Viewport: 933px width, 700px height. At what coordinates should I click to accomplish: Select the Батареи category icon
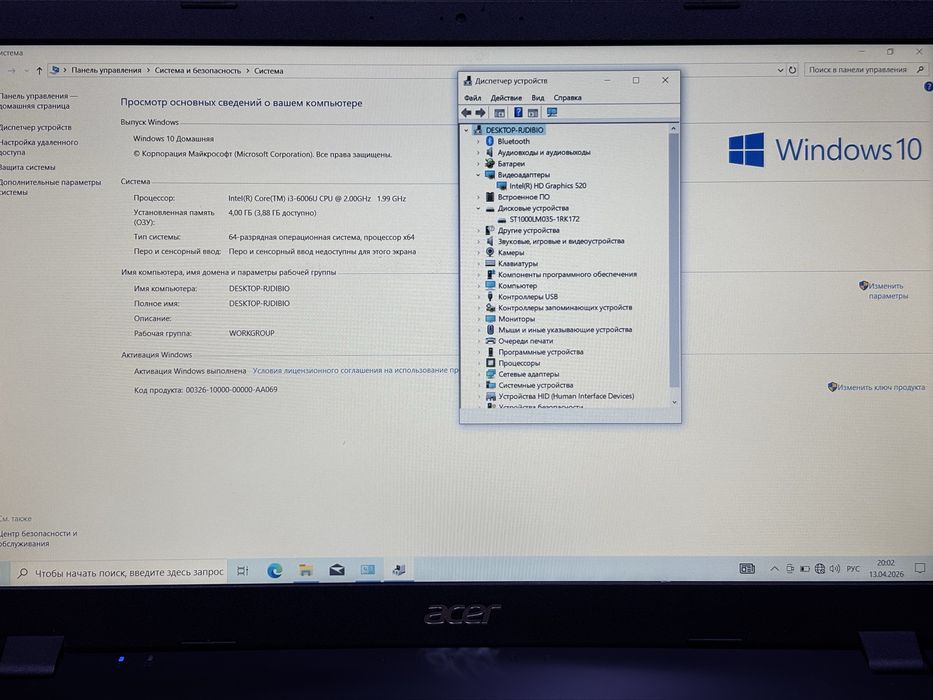click(490, 163)
